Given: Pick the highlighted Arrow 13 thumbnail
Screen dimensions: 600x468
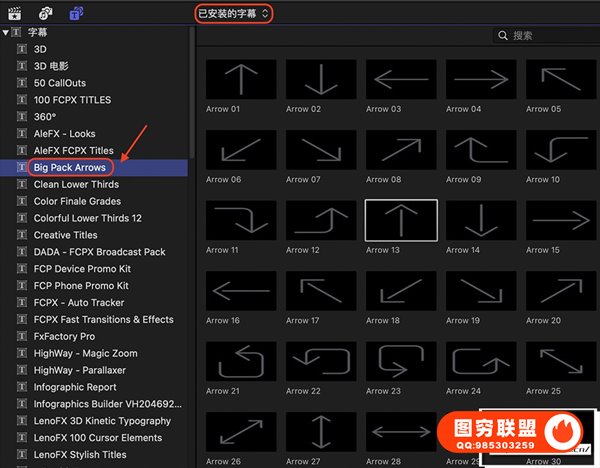Looking at the screenshot, I should (401, 219).
